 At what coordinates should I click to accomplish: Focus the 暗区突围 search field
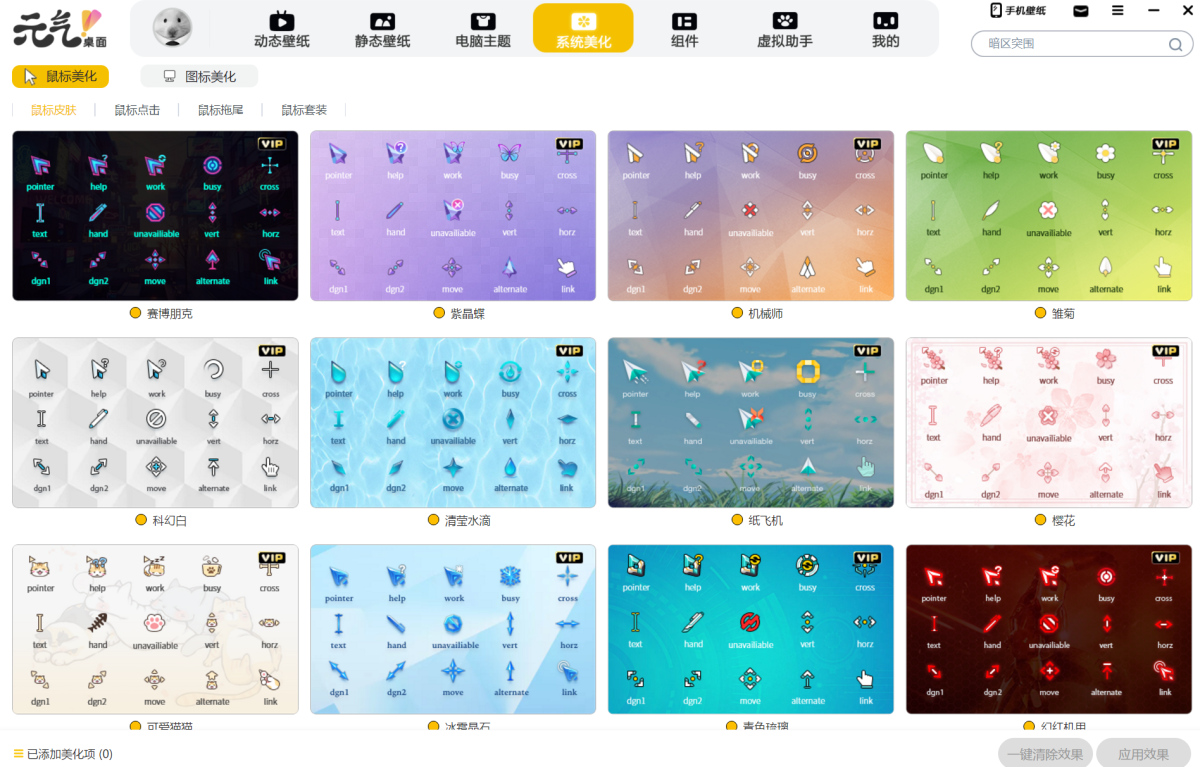(x=1081, y=43)
